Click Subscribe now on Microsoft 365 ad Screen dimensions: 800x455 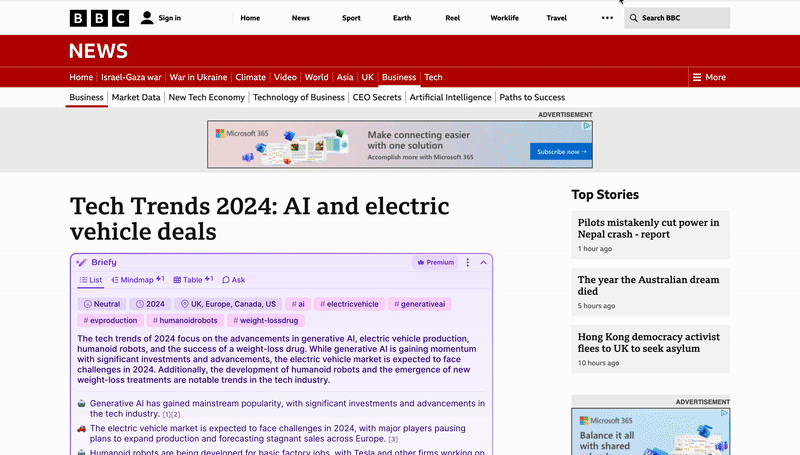point(561,151)
